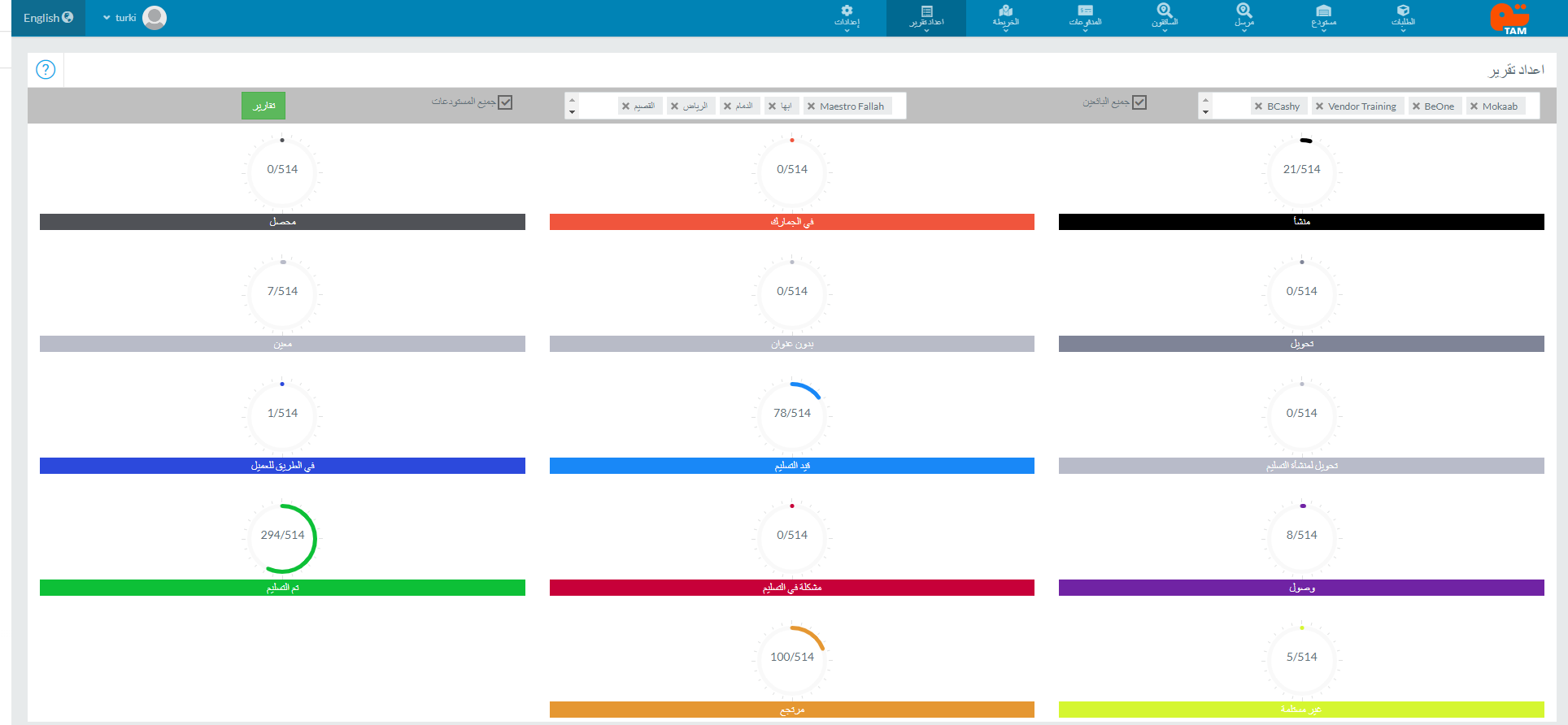Remove the BCashy vendor tag

click(x=1259, y=106)
